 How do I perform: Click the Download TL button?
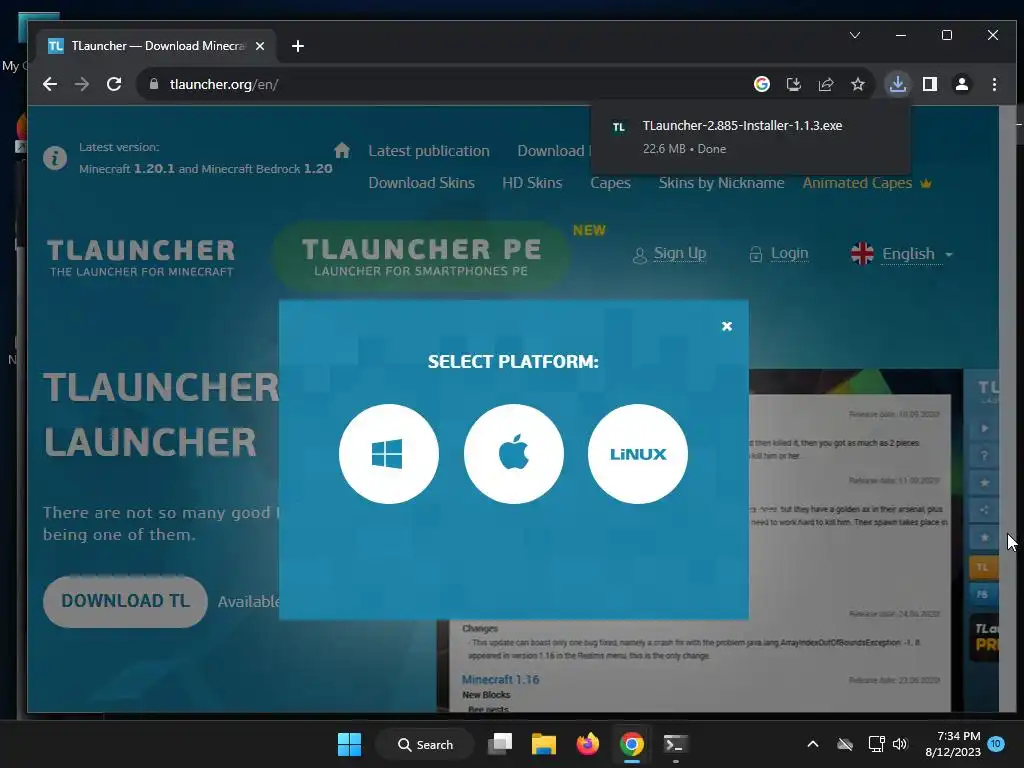[x=125, y=601]
